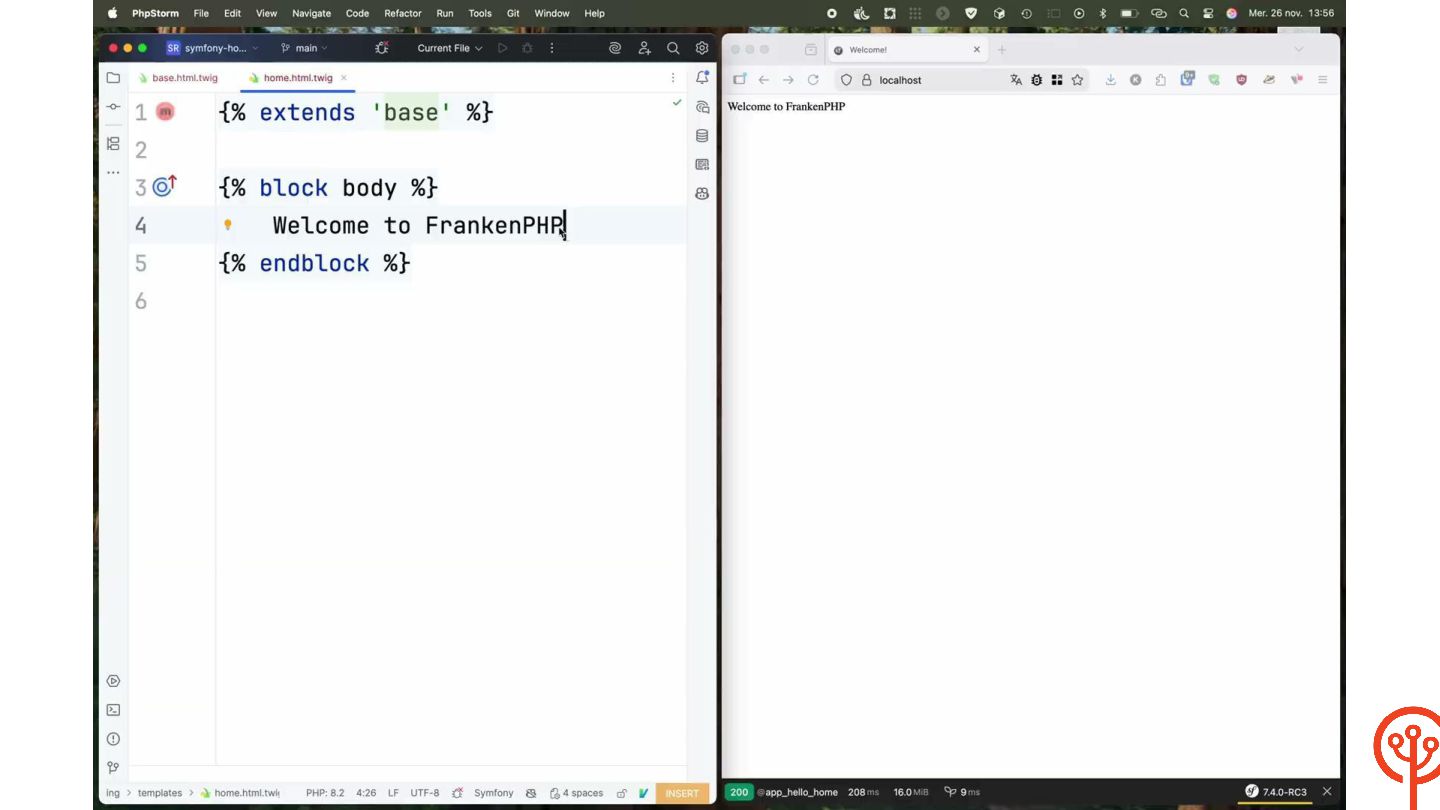Change PHP language level PHP: 8.2
1440x810 pixels.
click(x=325, y=793)
